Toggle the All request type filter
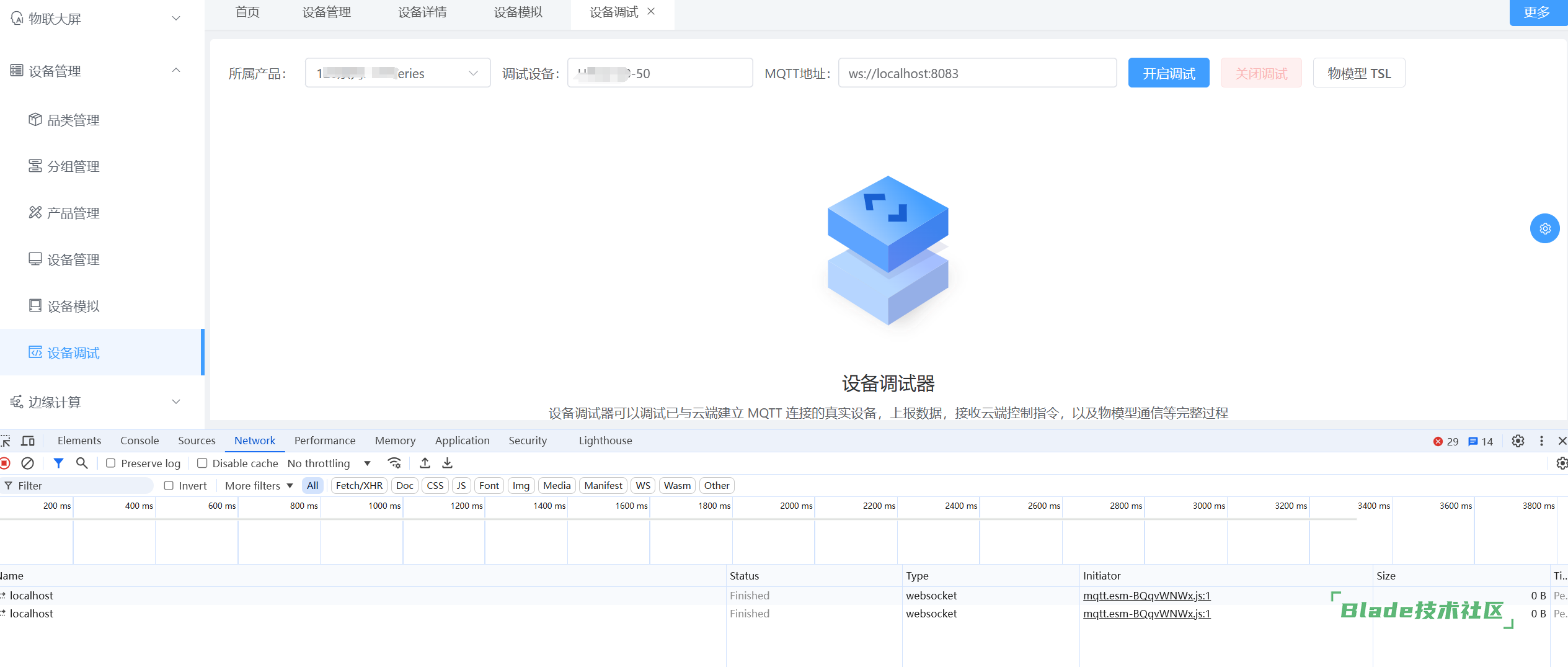This screenshot has width=1568, height=667. pos(312,485)
